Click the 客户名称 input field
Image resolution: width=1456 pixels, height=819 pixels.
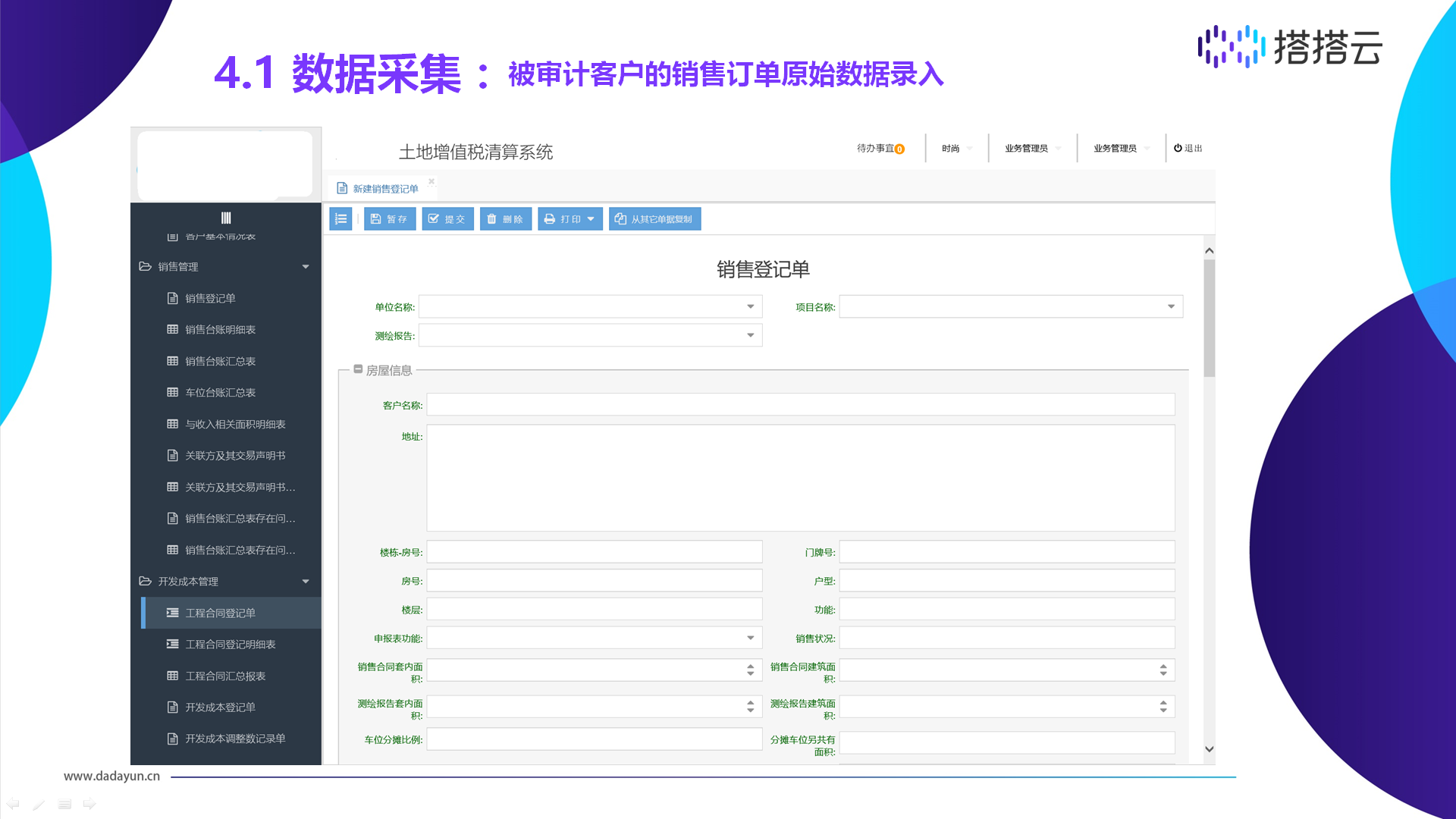[801, 405]
